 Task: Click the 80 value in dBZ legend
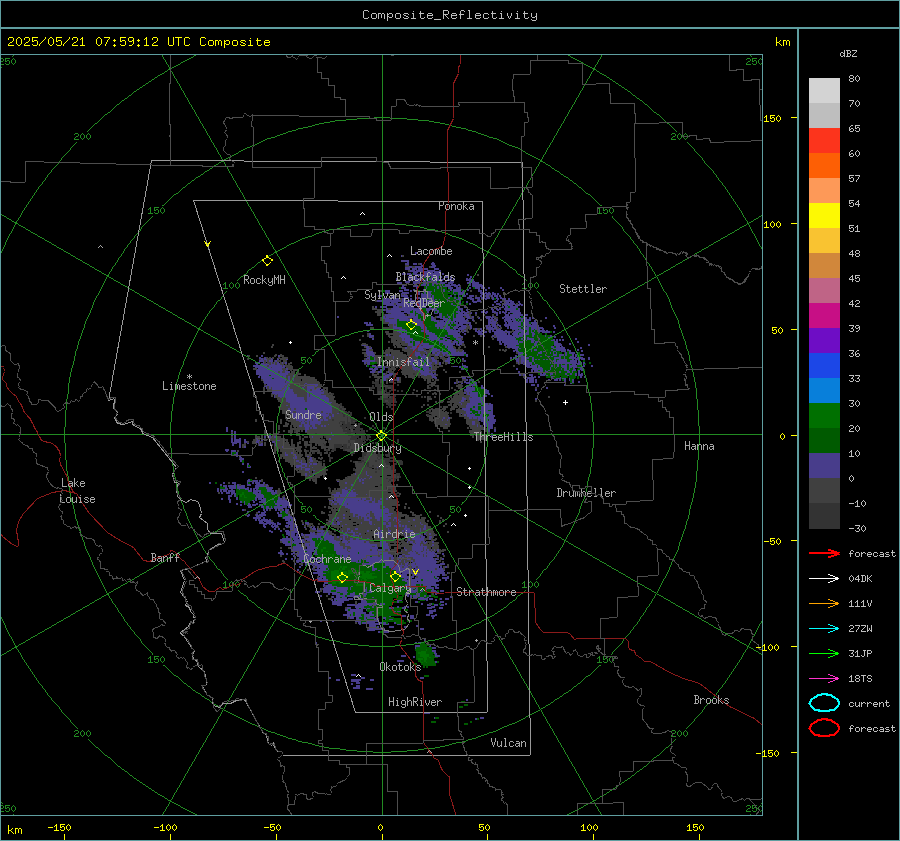(x=854, y=79)
